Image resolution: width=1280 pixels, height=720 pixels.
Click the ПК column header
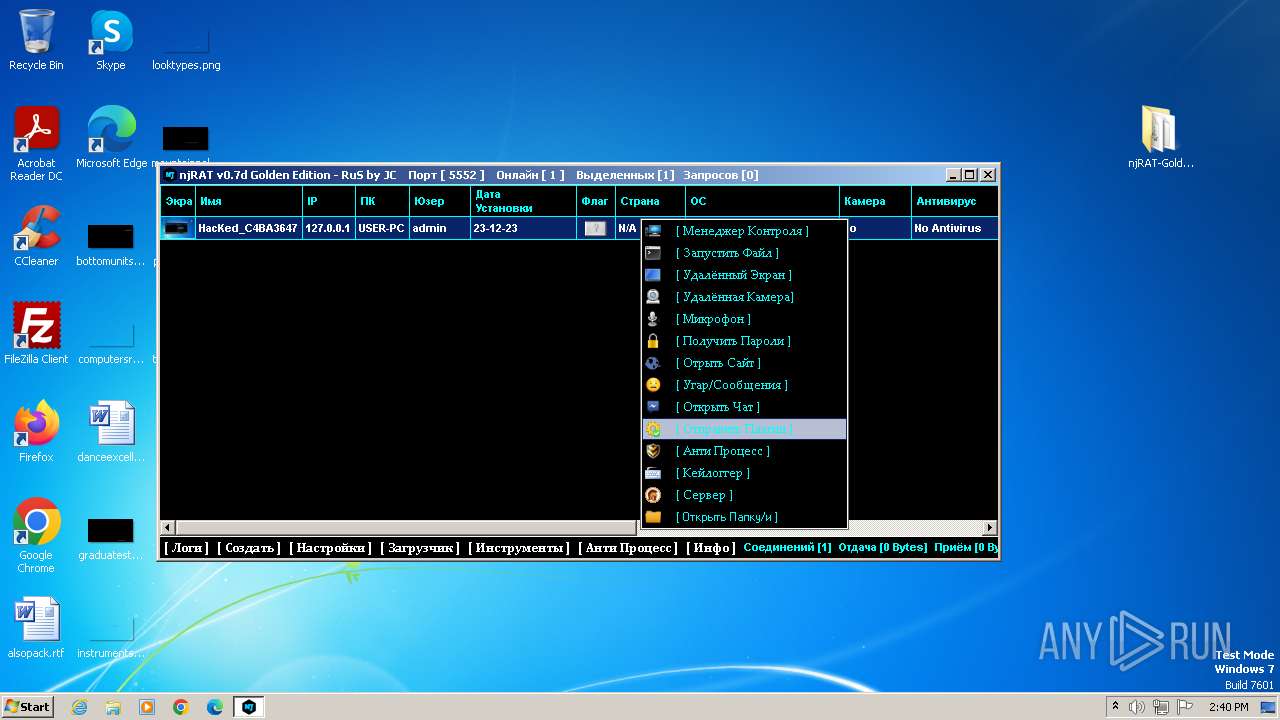pos(383,201)
